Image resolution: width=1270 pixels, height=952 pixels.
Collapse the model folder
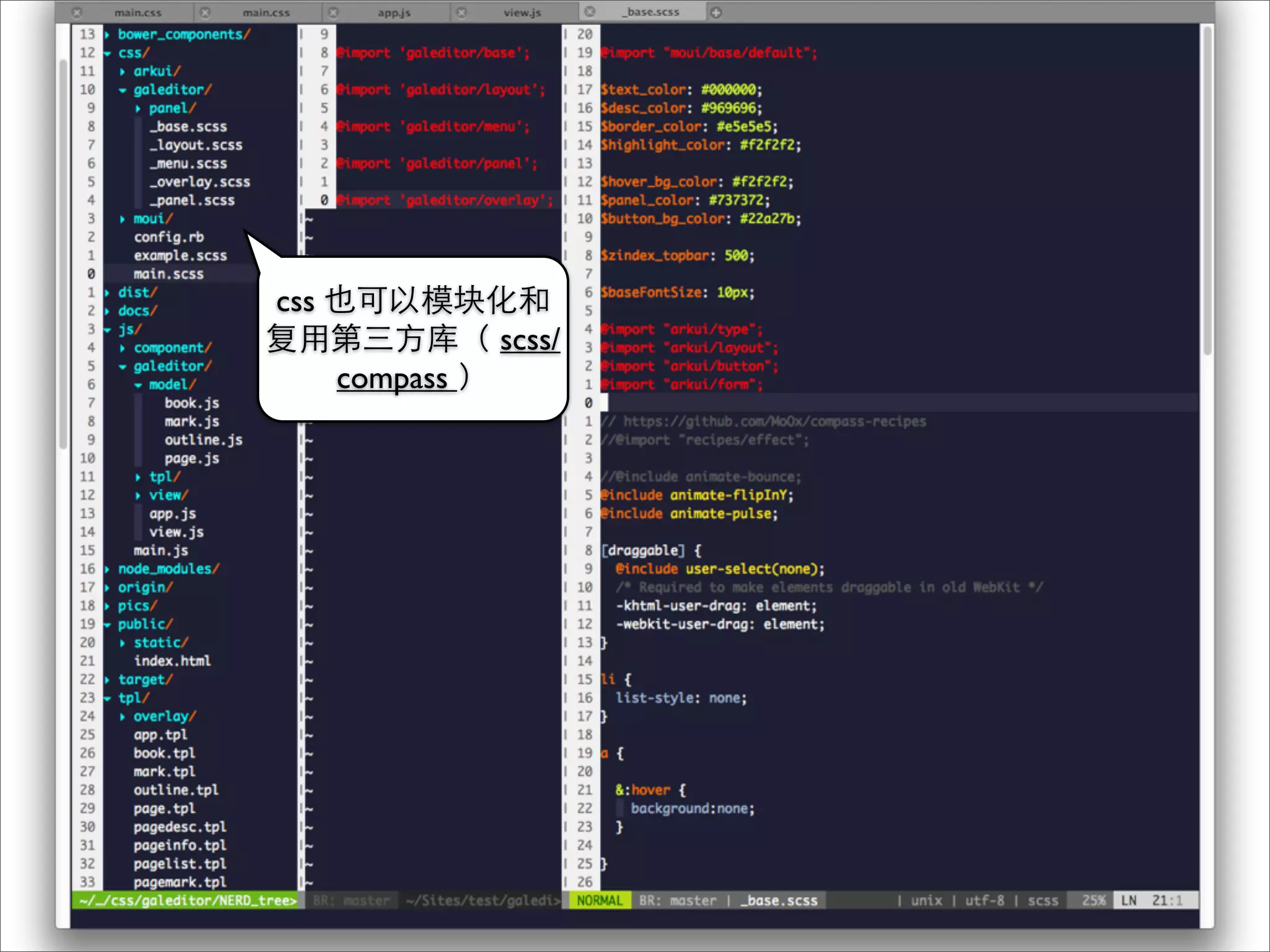tap(138, 385)
